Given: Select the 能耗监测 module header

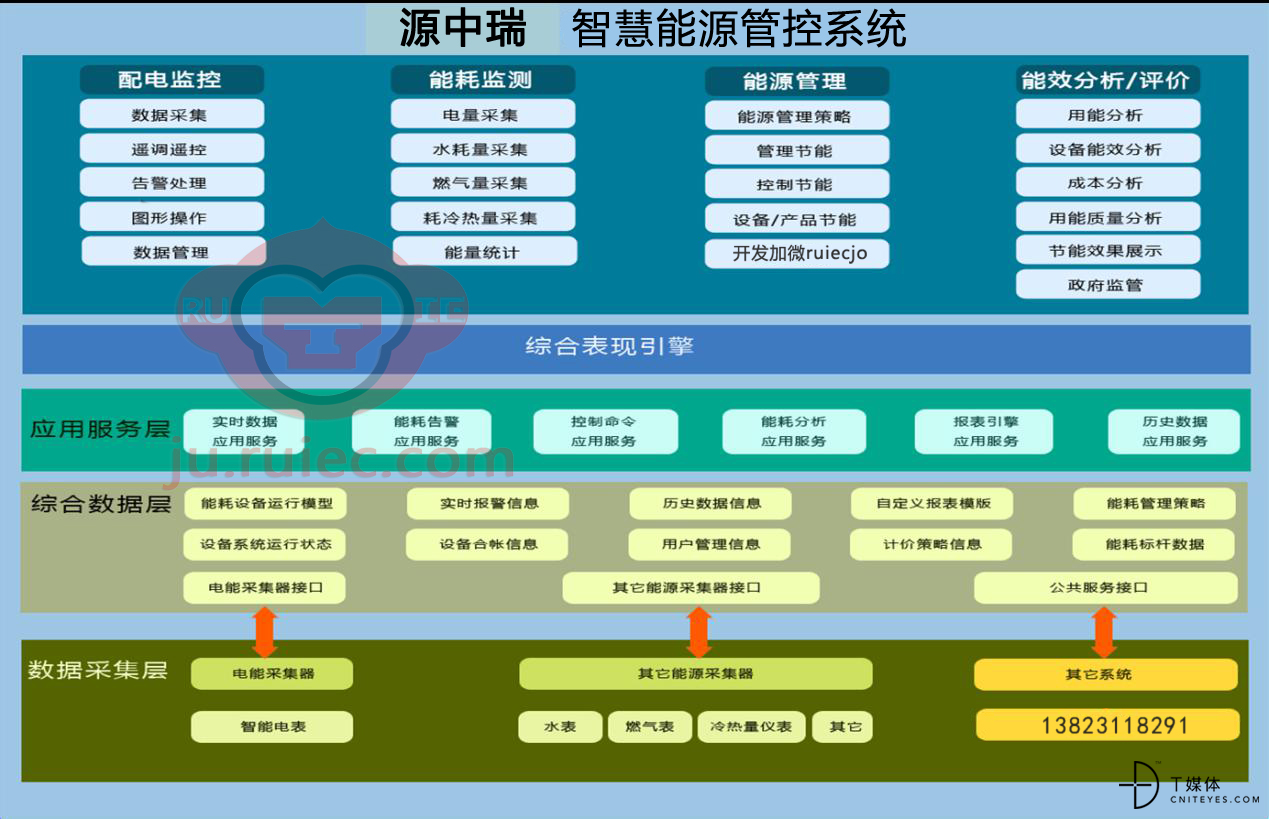Looking at the screenshot, I should click(482, 80).
